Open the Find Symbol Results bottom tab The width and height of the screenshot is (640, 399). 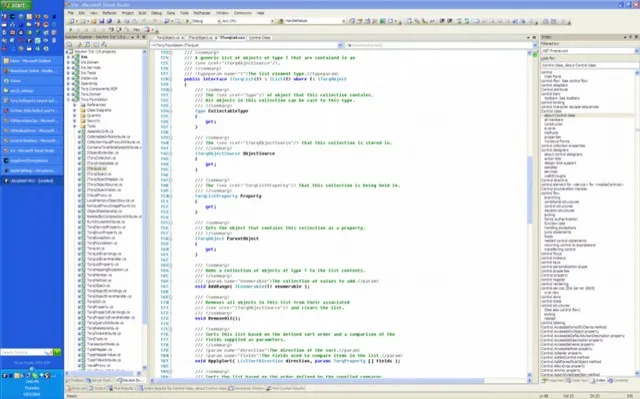click(x=286, y=388)
